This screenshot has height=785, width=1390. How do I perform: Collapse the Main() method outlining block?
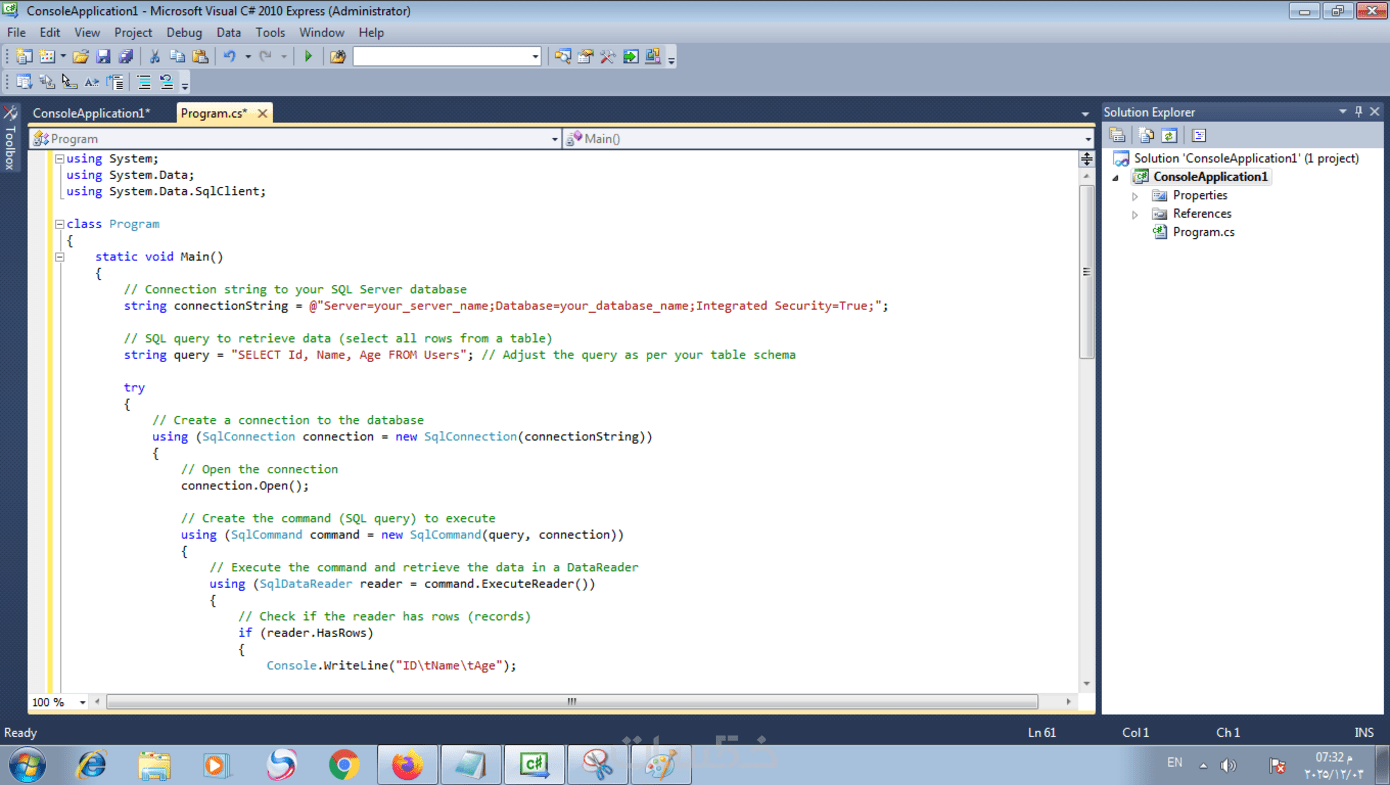(60, 257)
